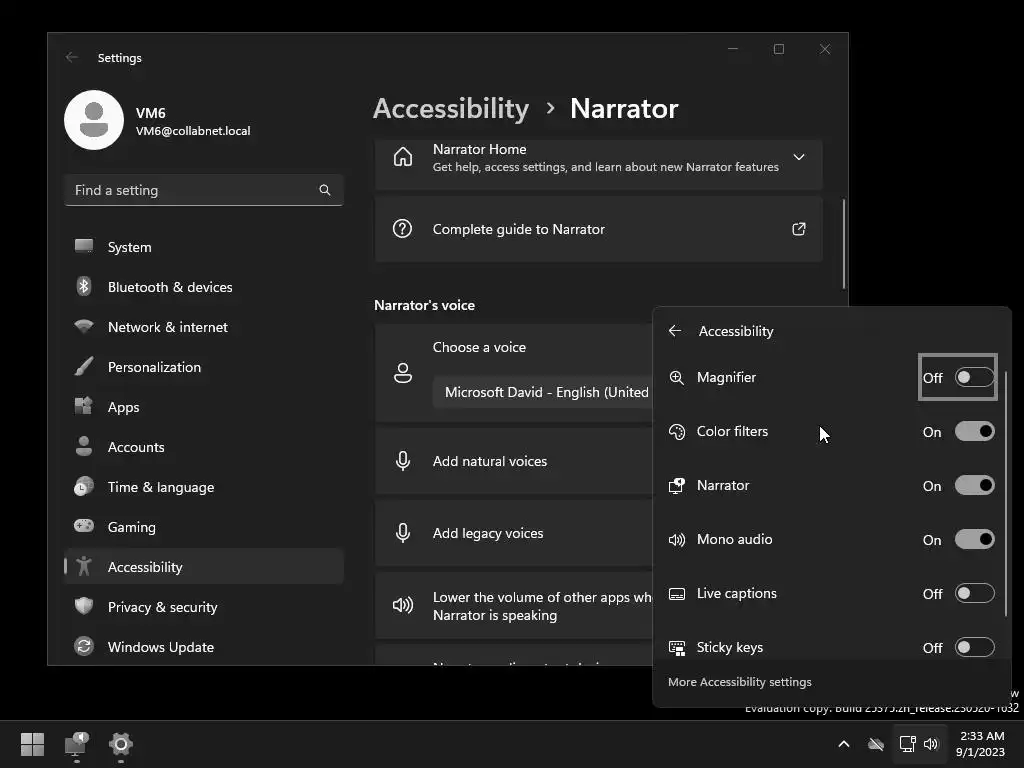Expand the Narrator Home section chevron
1024x768 pixels.
tap(799, 157)
